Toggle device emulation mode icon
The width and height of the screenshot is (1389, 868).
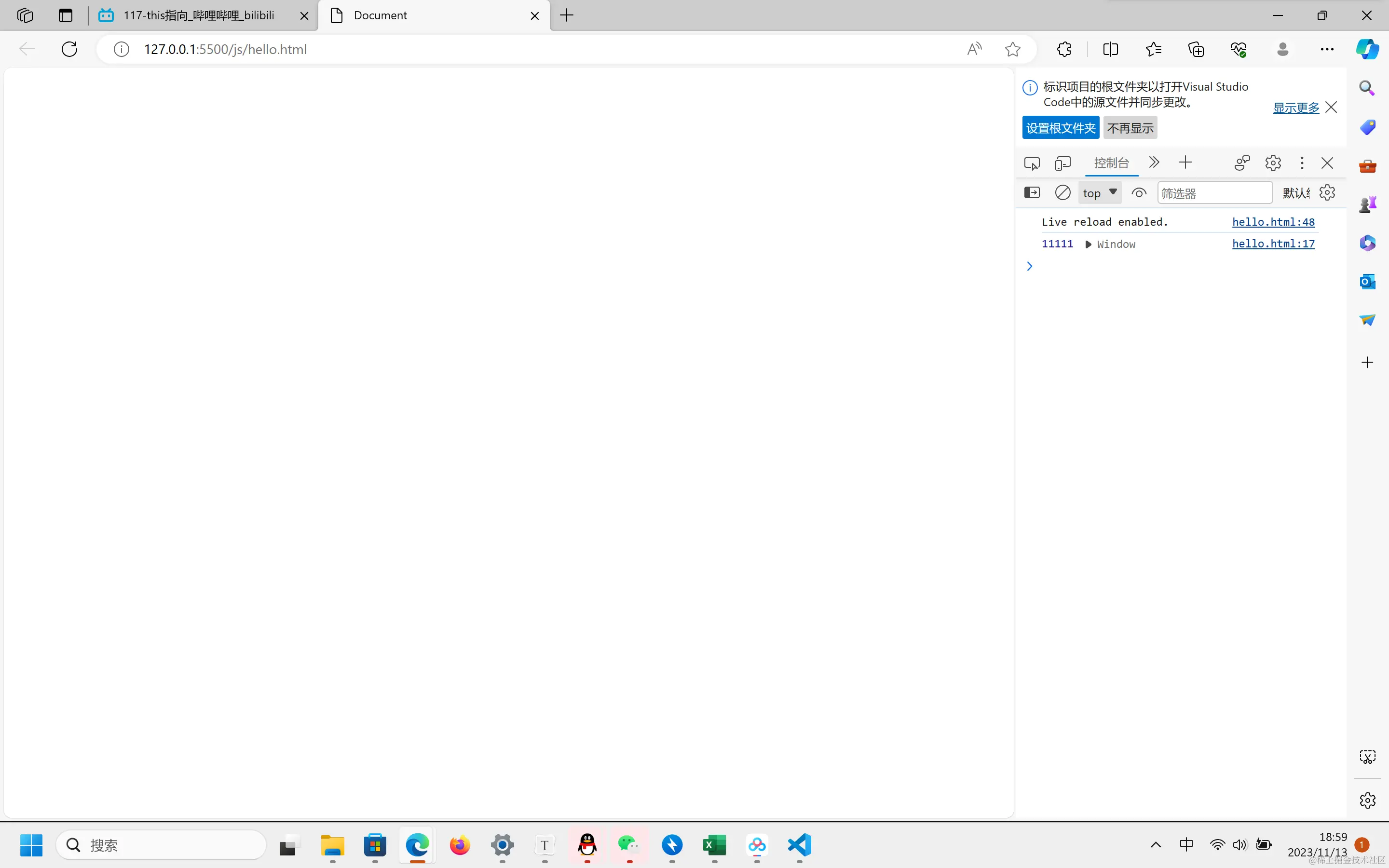pos(1062,163)
